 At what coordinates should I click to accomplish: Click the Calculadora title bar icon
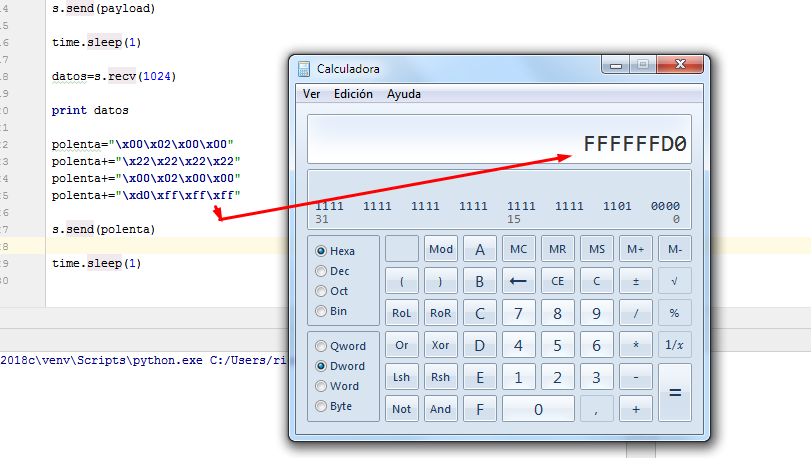point(304,69)
